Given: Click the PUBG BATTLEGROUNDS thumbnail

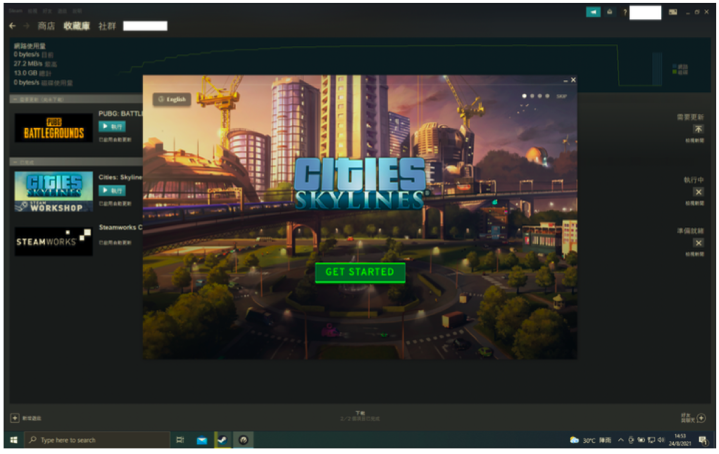Looking at the screenshot, I should (x=54, y=128).
